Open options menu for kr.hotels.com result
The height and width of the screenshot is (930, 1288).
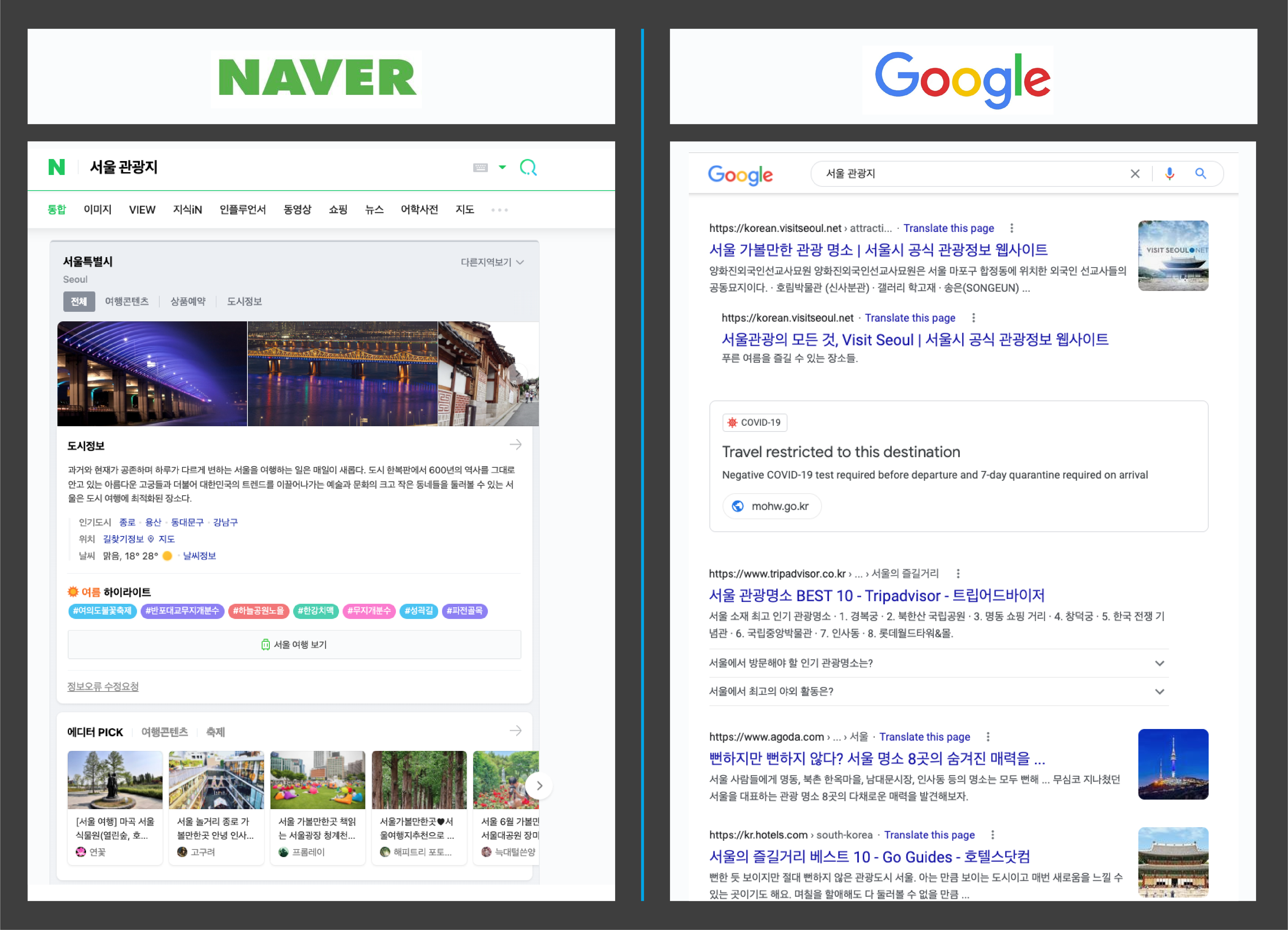993,835
